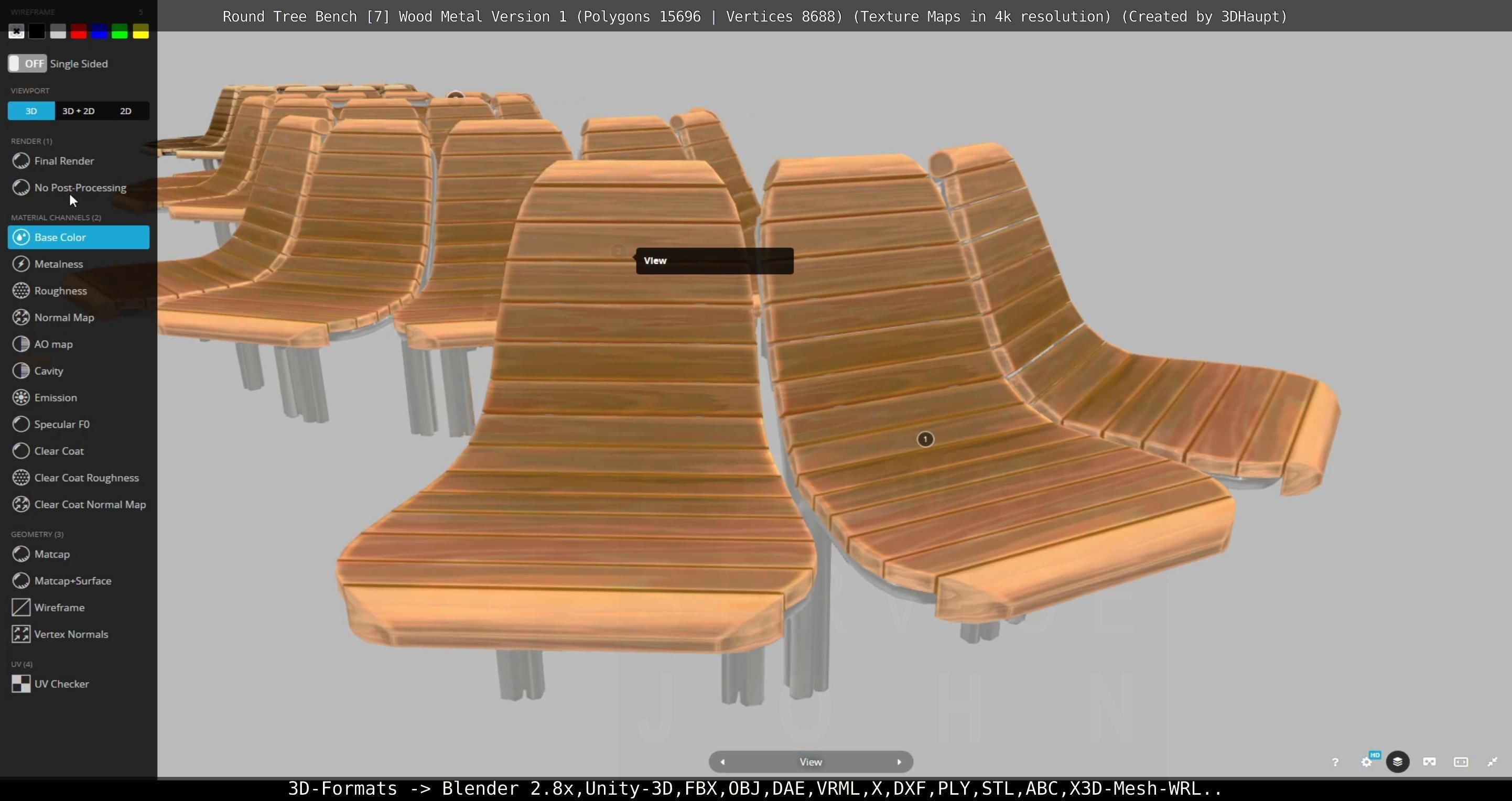Open the View annotation list
Screen dimensions: 1512x801
811,762
